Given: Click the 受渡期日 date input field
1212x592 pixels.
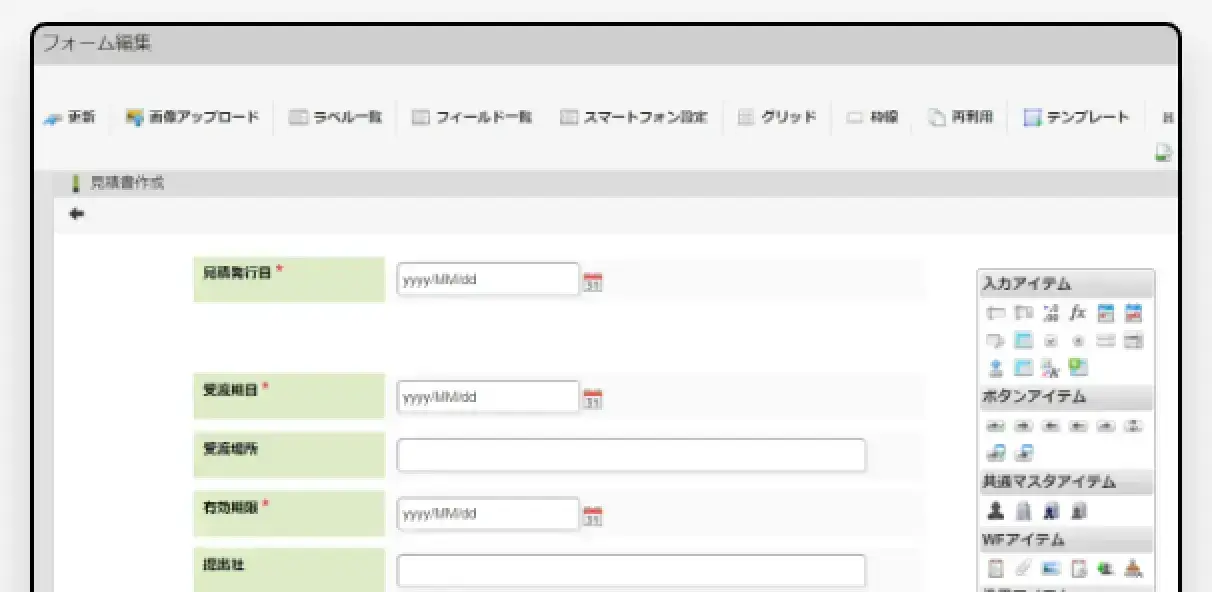Looking at the screenshot, I should [488, 396].
